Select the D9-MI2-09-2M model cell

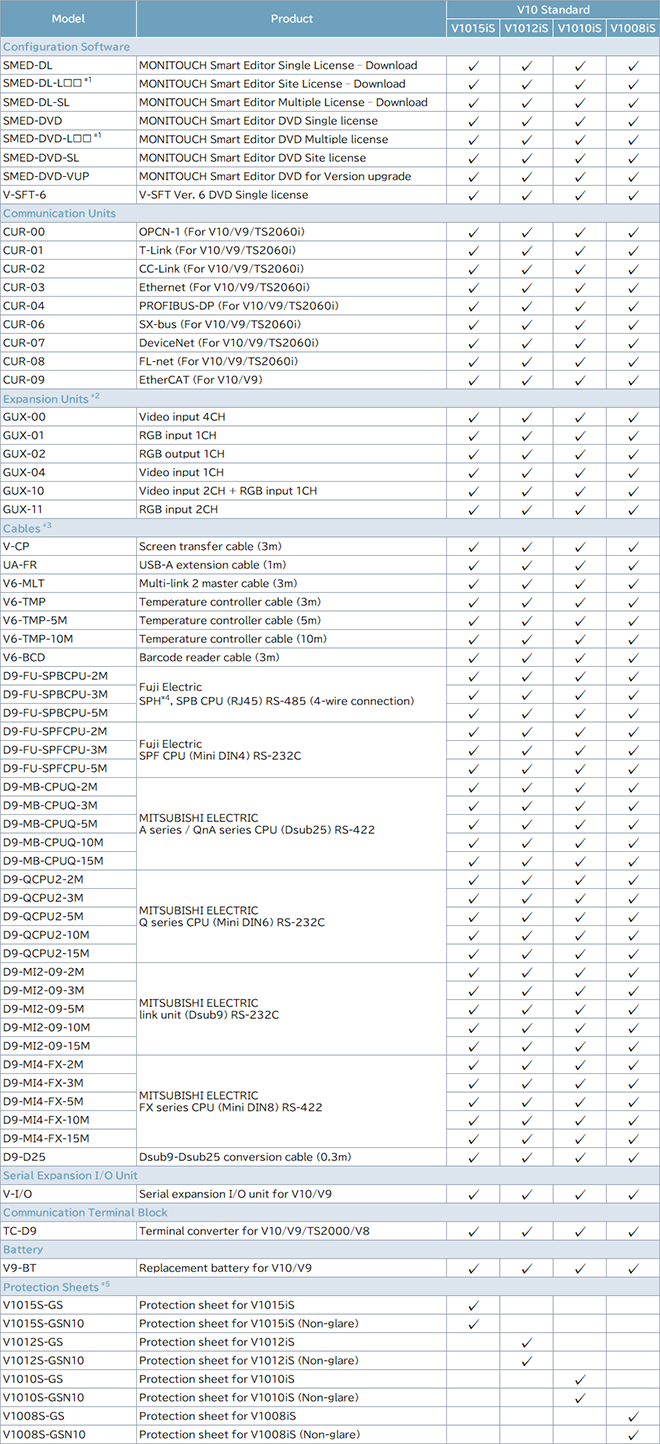(68, 972)
